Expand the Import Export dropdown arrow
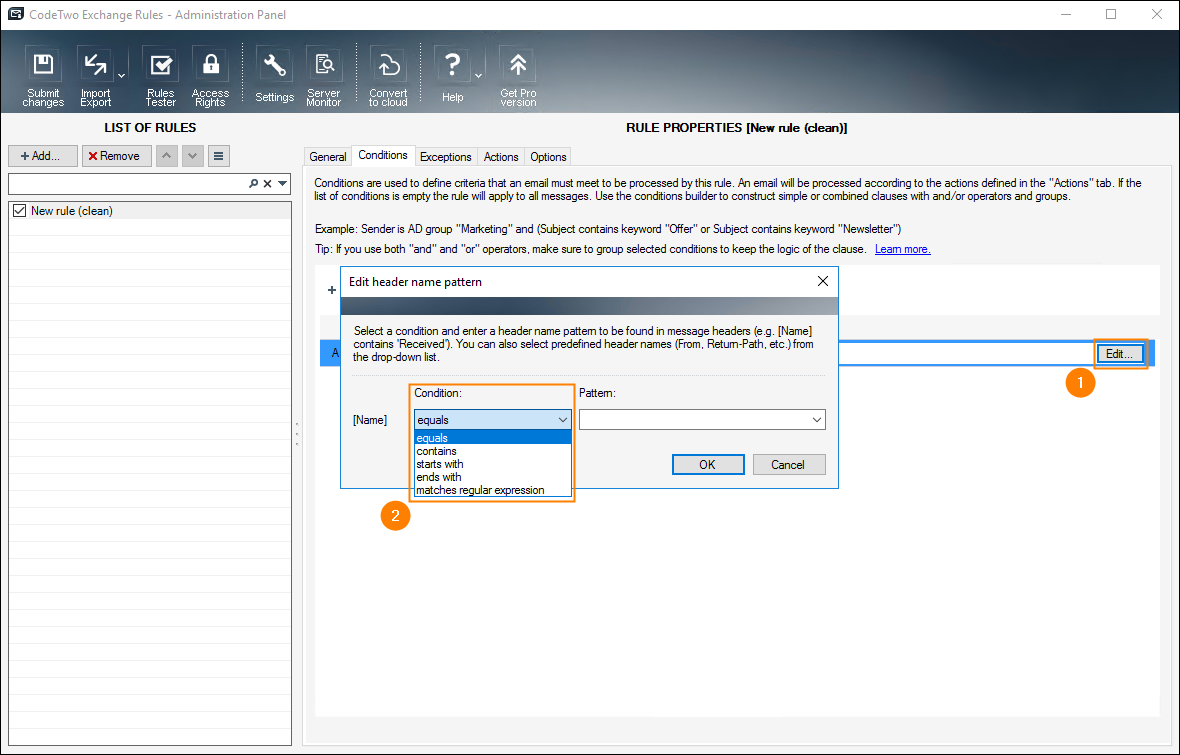Screen dimensions: 1180x755 (121, 76)
